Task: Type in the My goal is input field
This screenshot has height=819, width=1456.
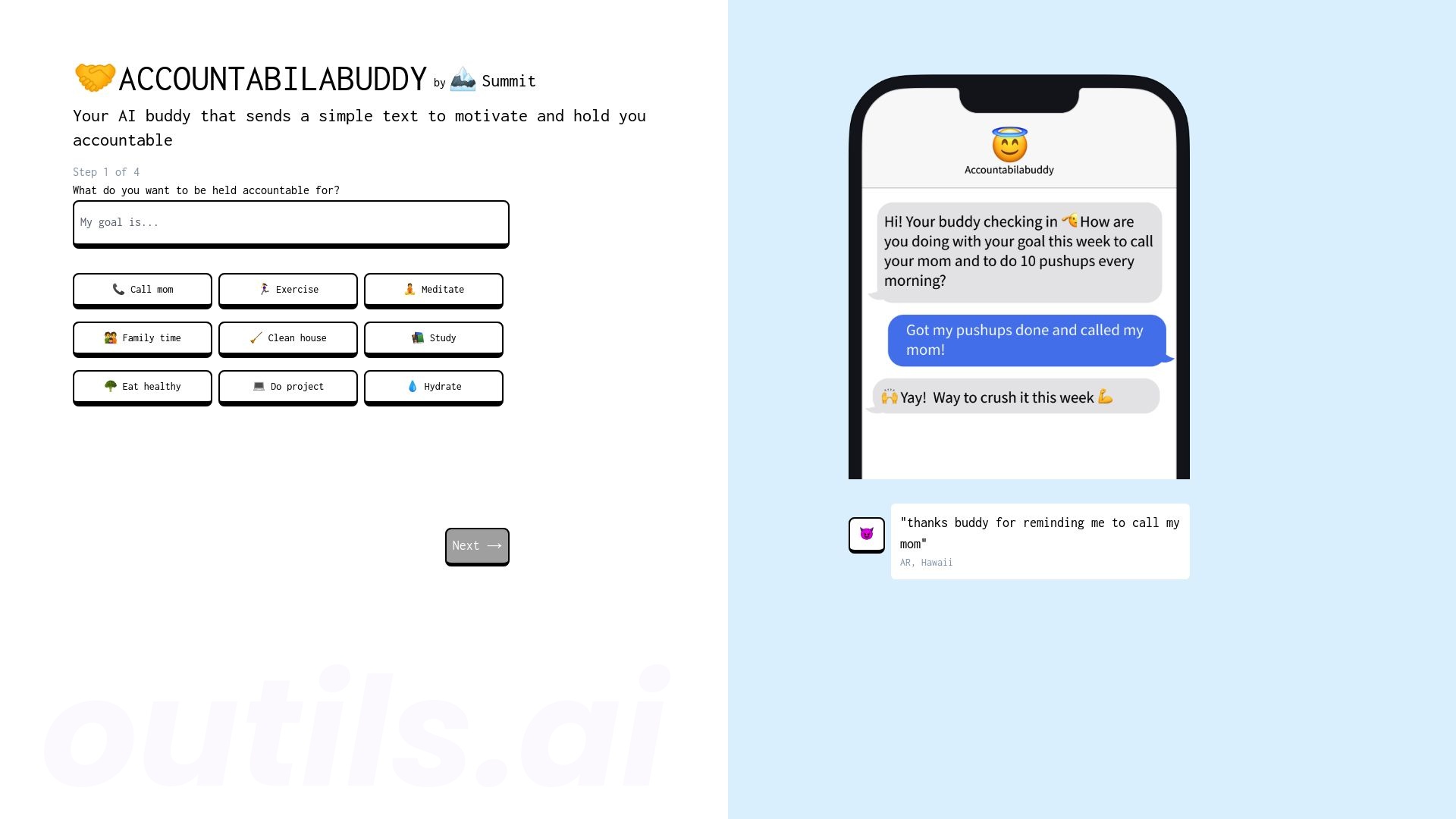Action: [290, 222]
